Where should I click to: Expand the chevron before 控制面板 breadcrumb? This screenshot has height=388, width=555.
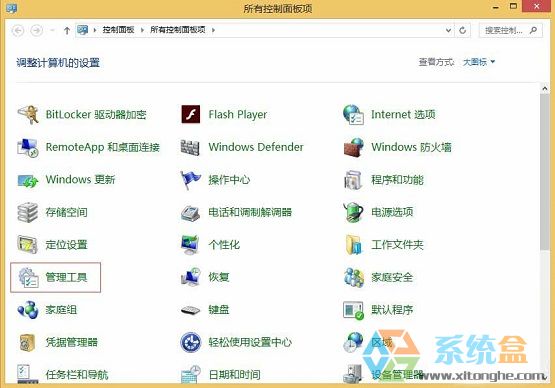point(95,30)
